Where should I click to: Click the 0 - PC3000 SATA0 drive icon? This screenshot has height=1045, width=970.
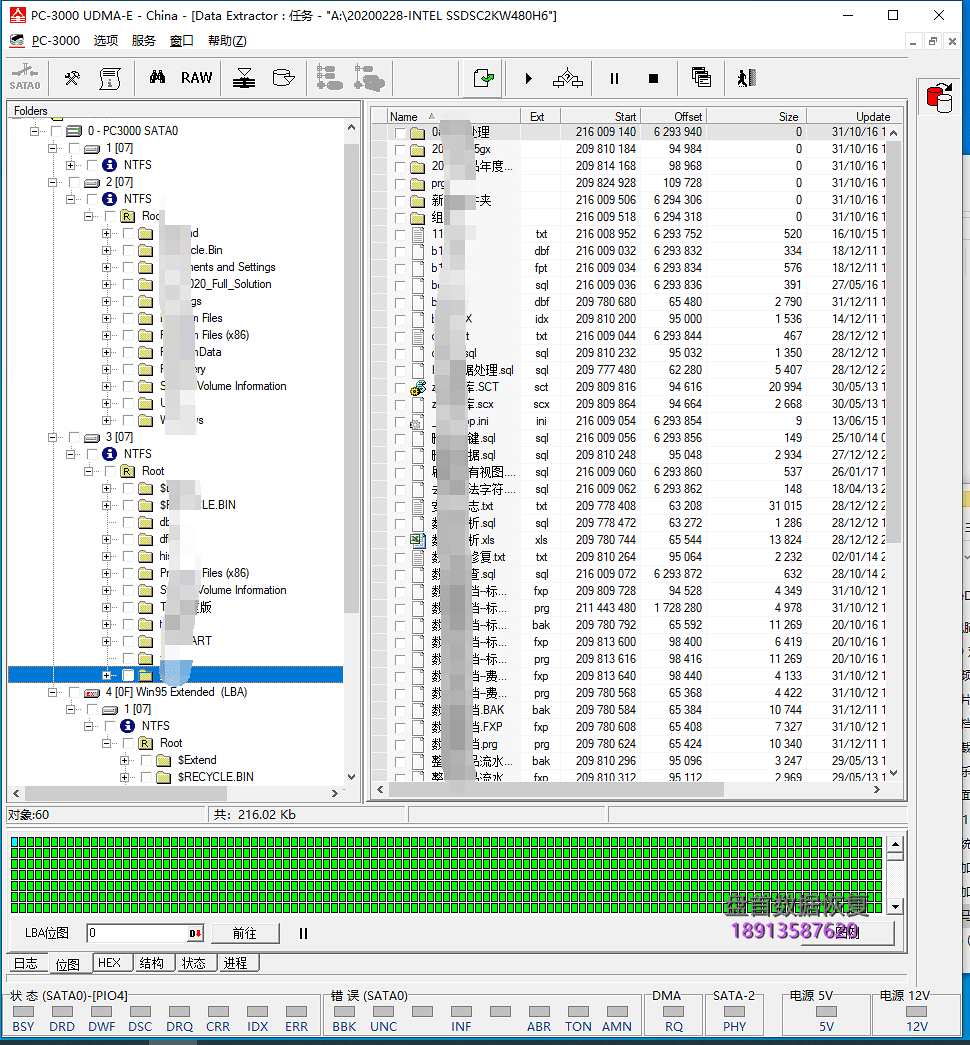(x=74, y=131)
